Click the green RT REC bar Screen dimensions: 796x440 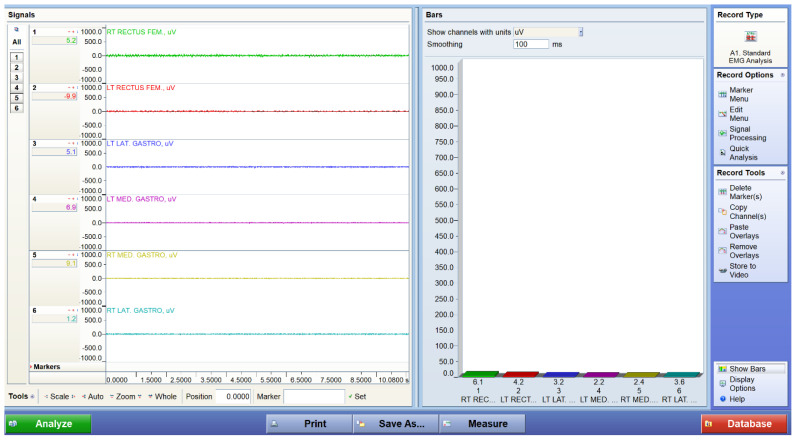click(480, 374)
